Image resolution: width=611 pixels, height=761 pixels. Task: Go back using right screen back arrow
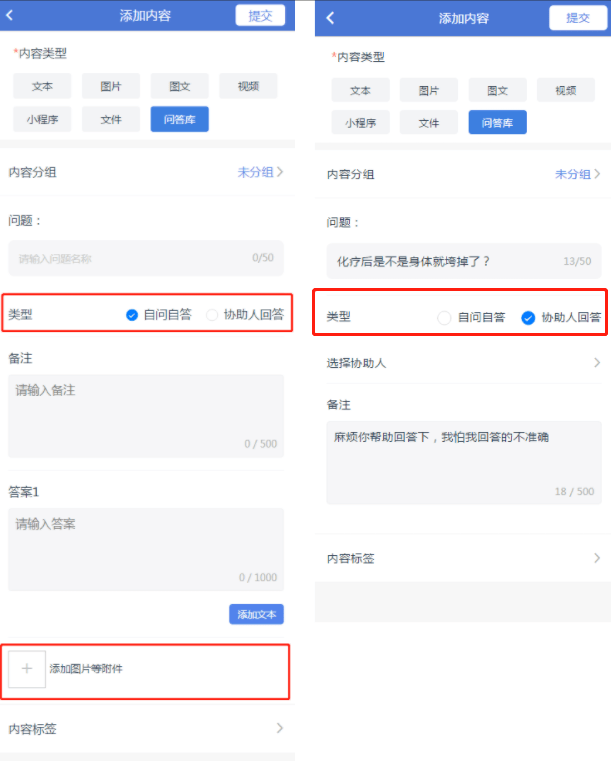[330, 18]
